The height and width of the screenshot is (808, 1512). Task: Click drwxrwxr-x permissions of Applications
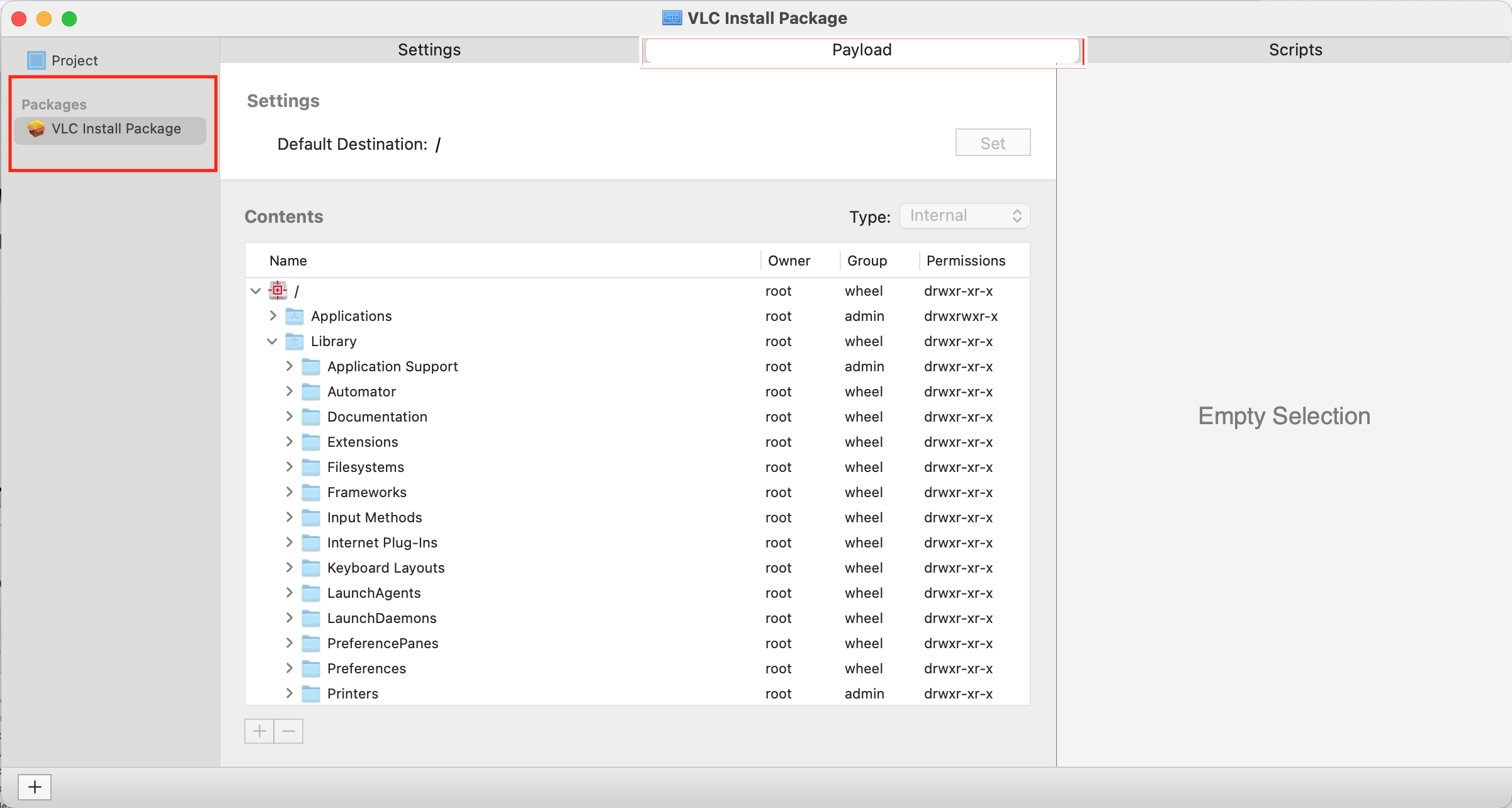point(961,316)
